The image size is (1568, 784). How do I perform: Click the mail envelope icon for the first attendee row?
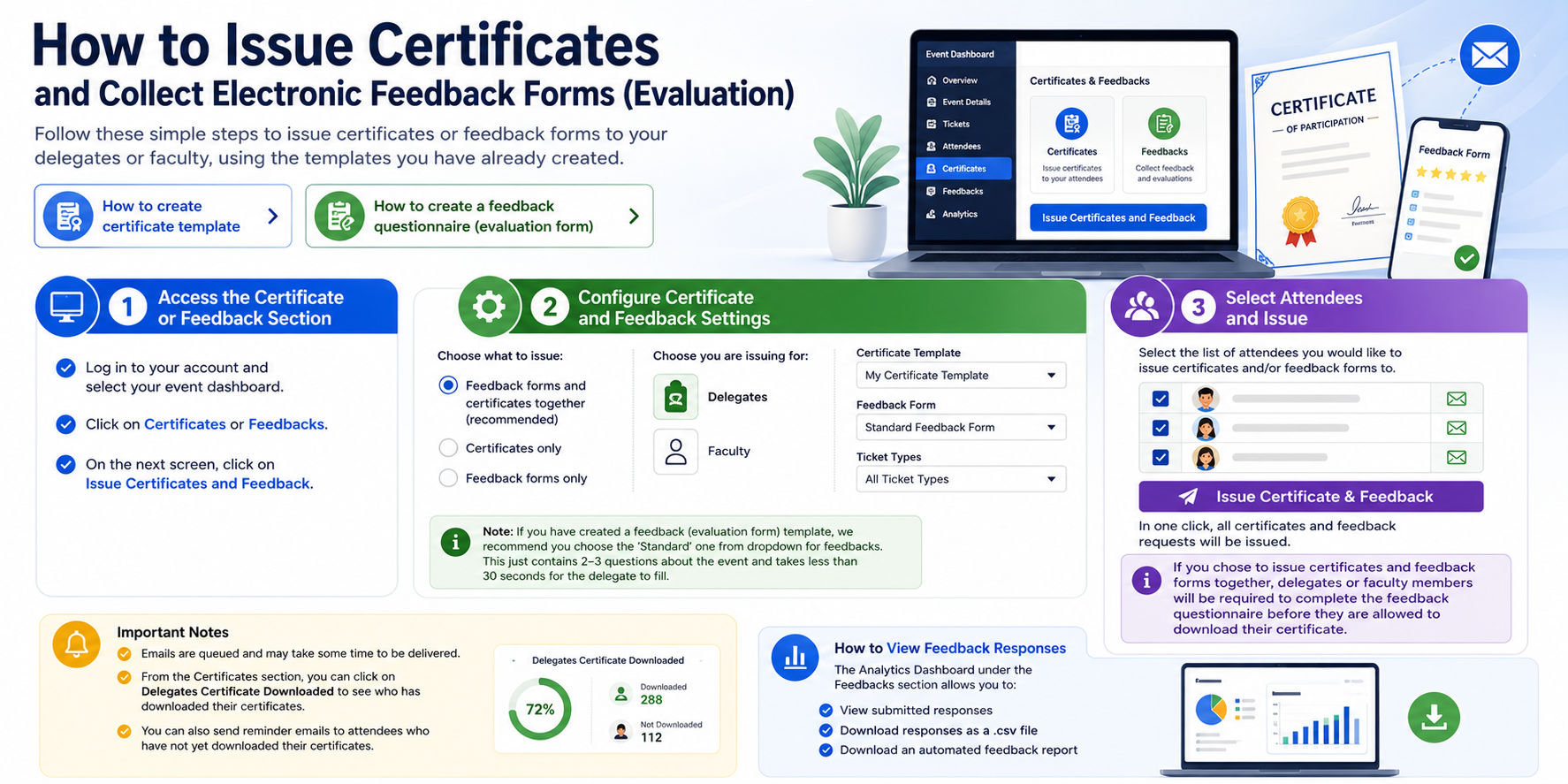[1457, 399]
